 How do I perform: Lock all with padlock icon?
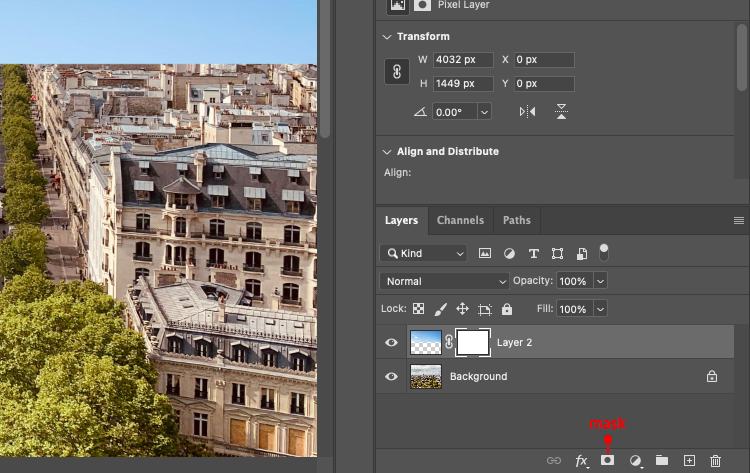point(507,309)
